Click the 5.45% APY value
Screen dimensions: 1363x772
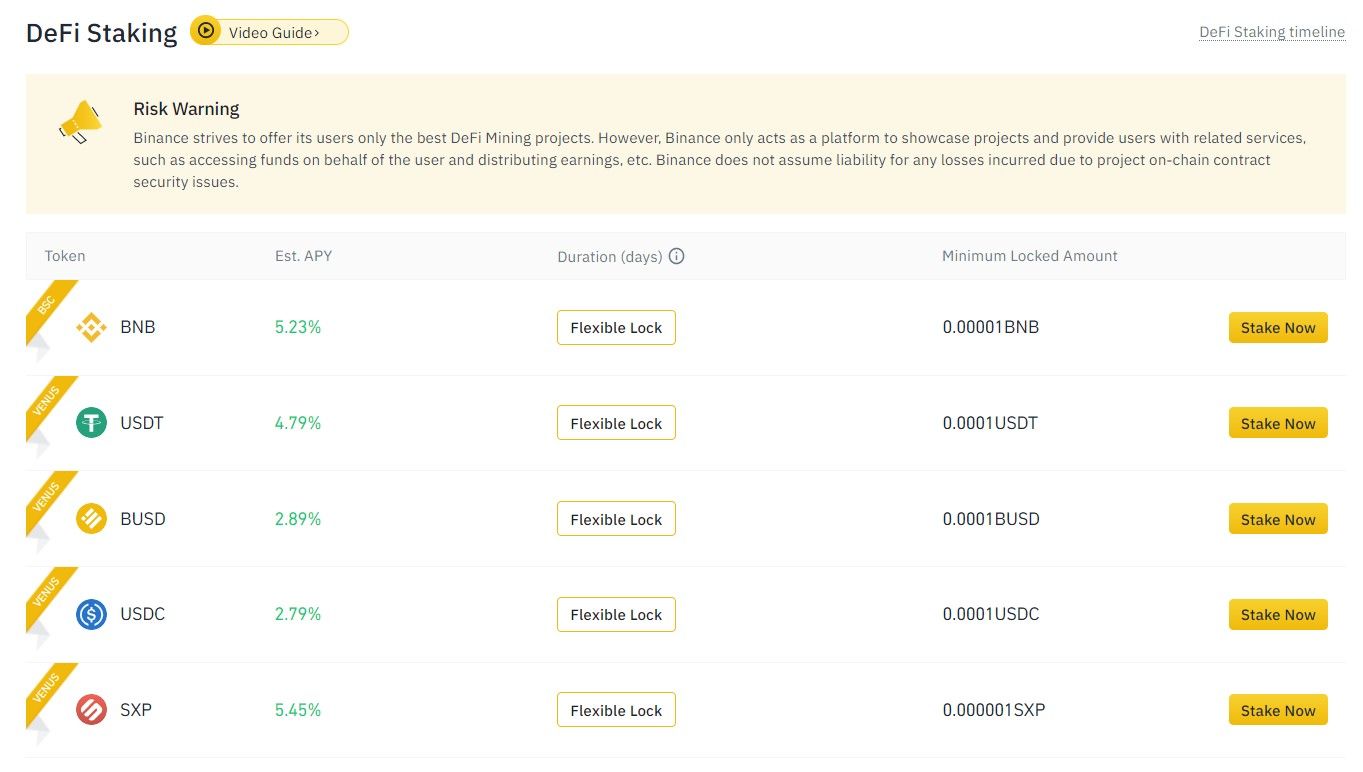[x=298, y=710]
